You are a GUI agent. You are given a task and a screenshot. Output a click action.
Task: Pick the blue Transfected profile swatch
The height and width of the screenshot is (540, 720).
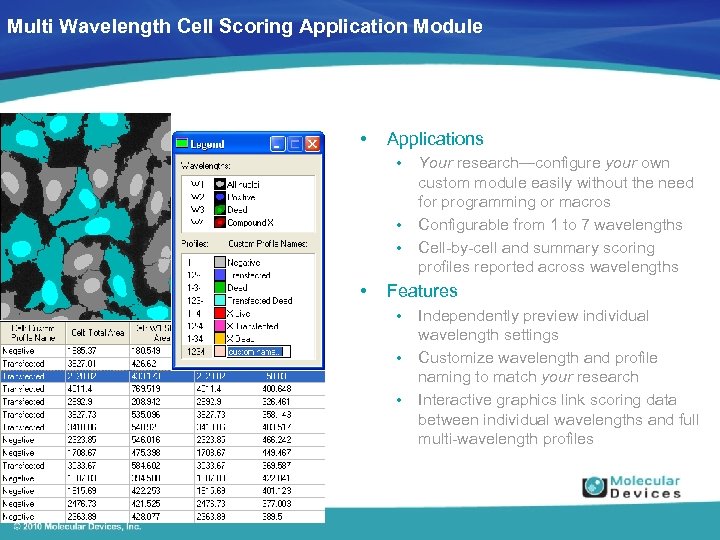pyautogui.click(x=220, y=275)
